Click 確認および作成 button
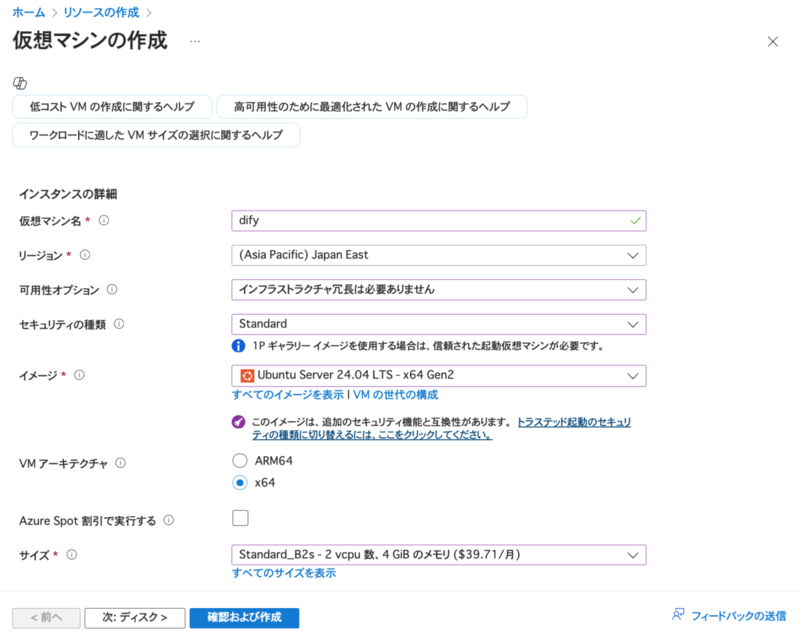 244,618
